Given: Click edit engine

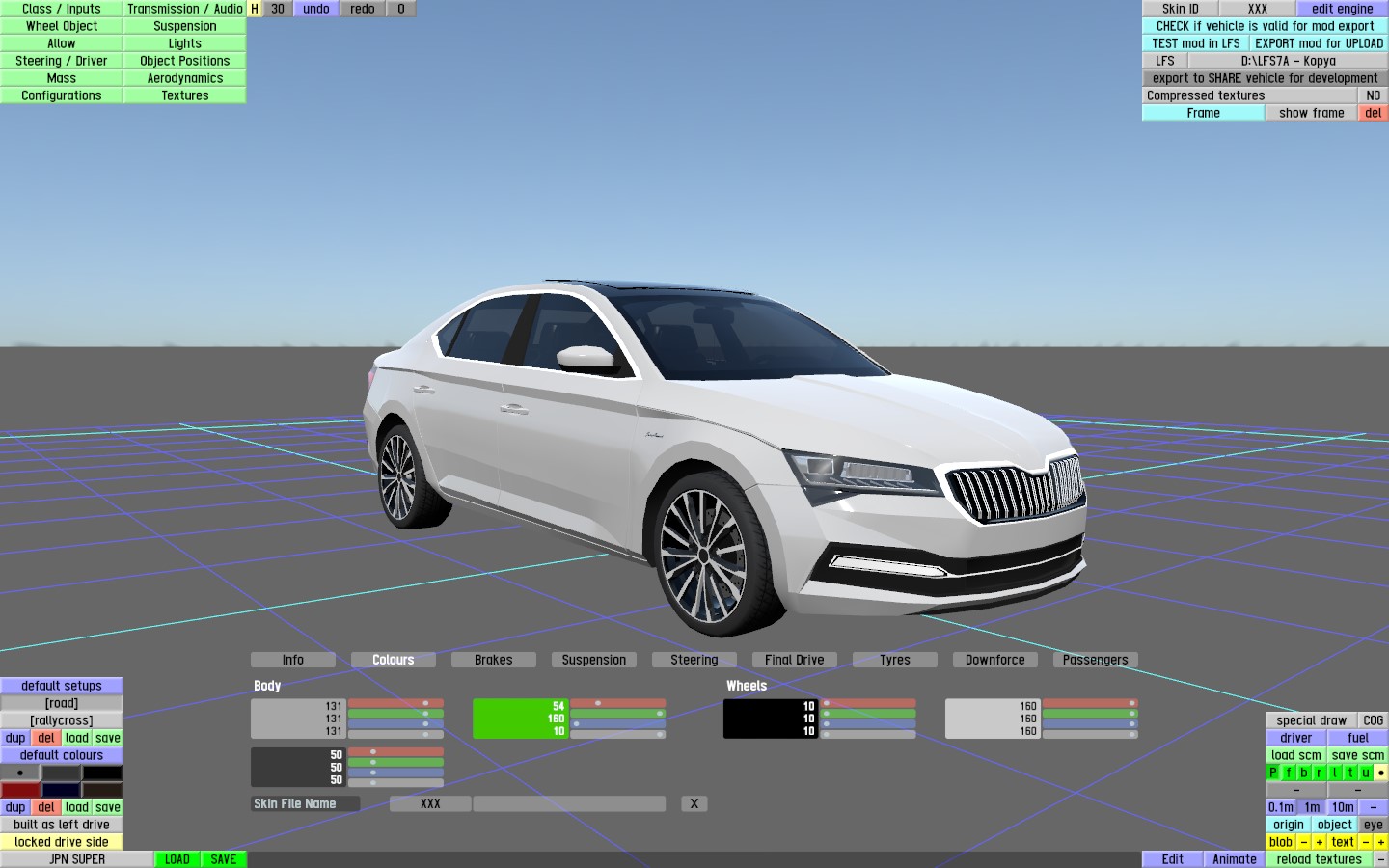Looking at the screenshot, I should click(1343, 9).
